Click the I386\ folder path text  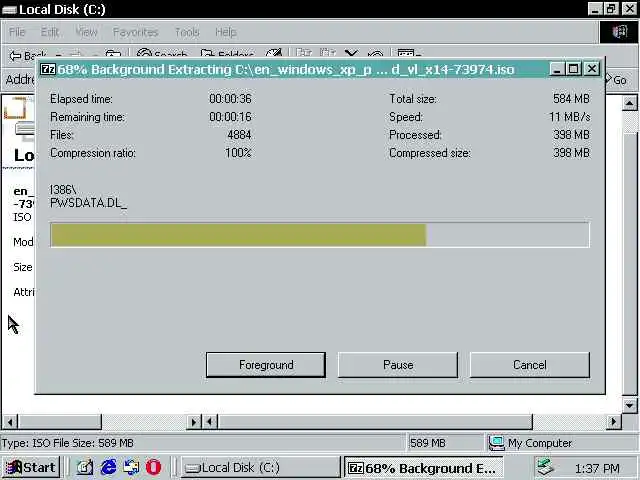(x=63, y=189)
